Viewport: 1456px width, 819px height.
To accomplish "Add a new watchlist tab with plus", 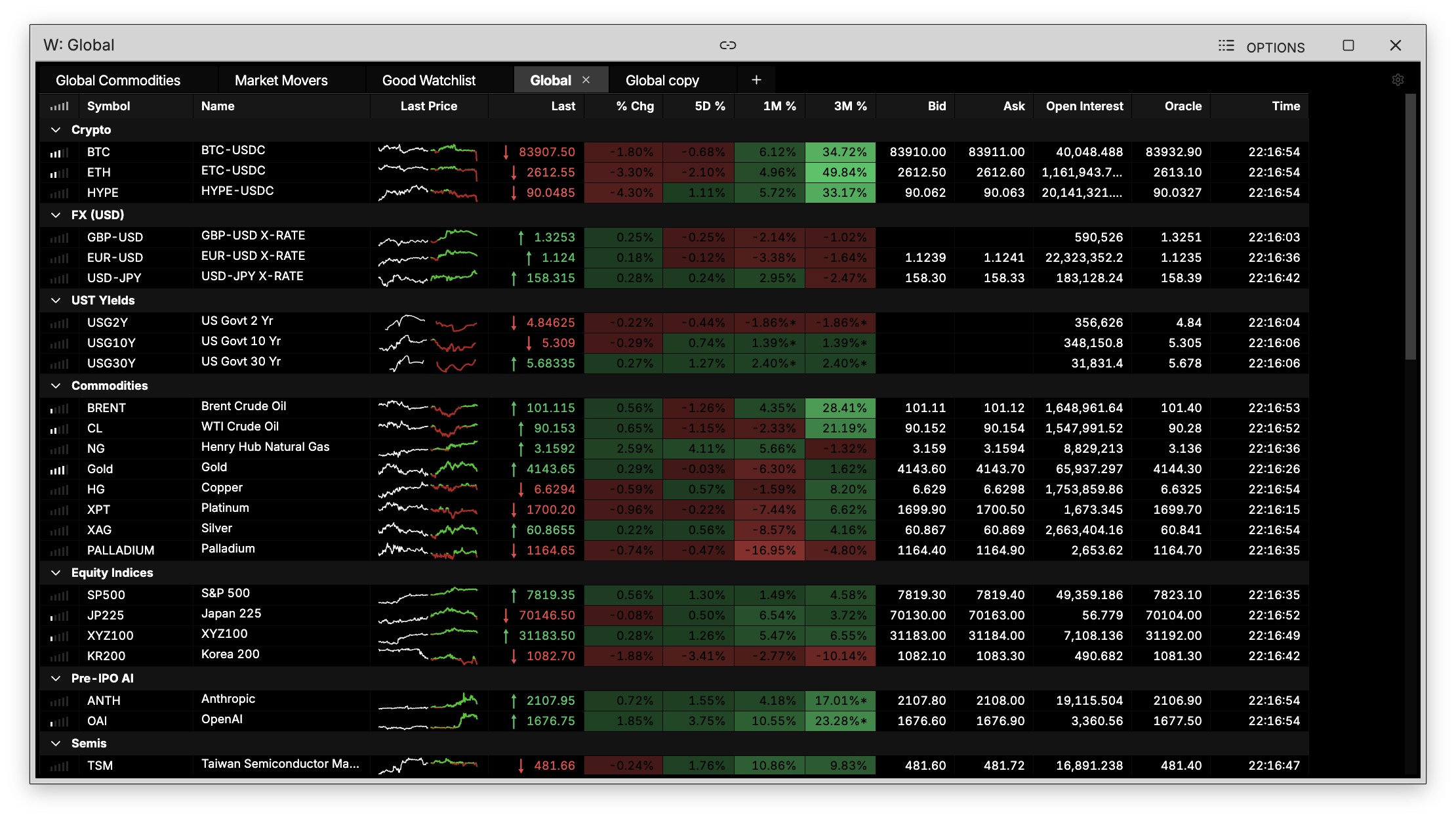I will pos(756,79).
